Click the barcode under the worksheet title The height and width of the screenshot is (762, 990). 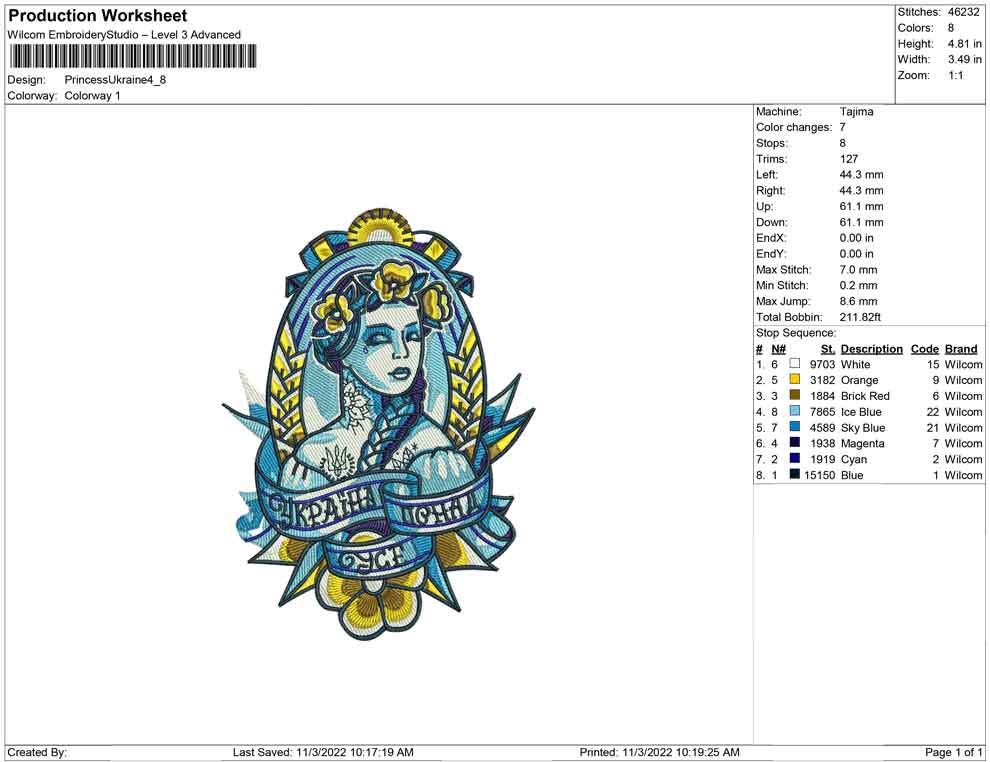pos(131,56)
